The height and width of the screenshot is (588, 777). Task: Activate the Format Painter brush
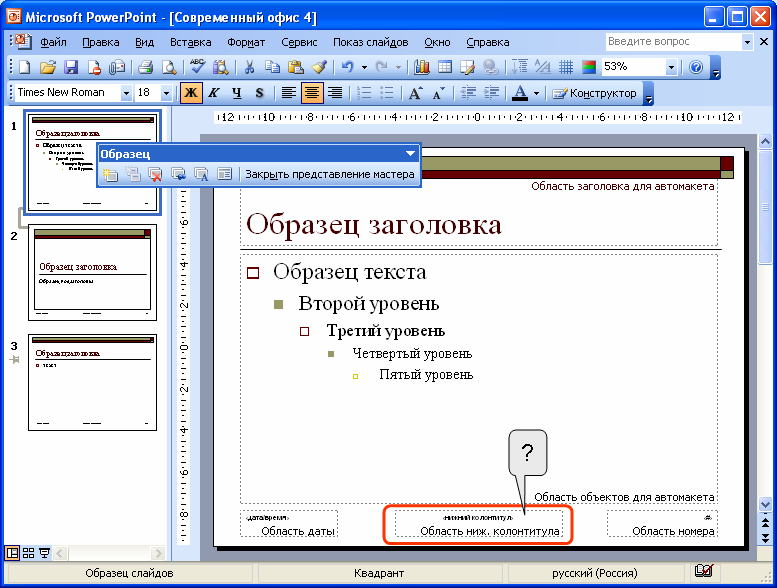point(319,67)
